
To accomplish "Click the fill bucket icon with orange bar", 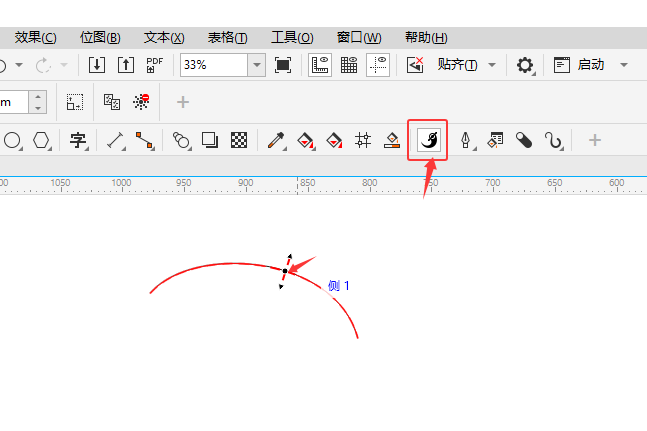I will coord(392,140).
